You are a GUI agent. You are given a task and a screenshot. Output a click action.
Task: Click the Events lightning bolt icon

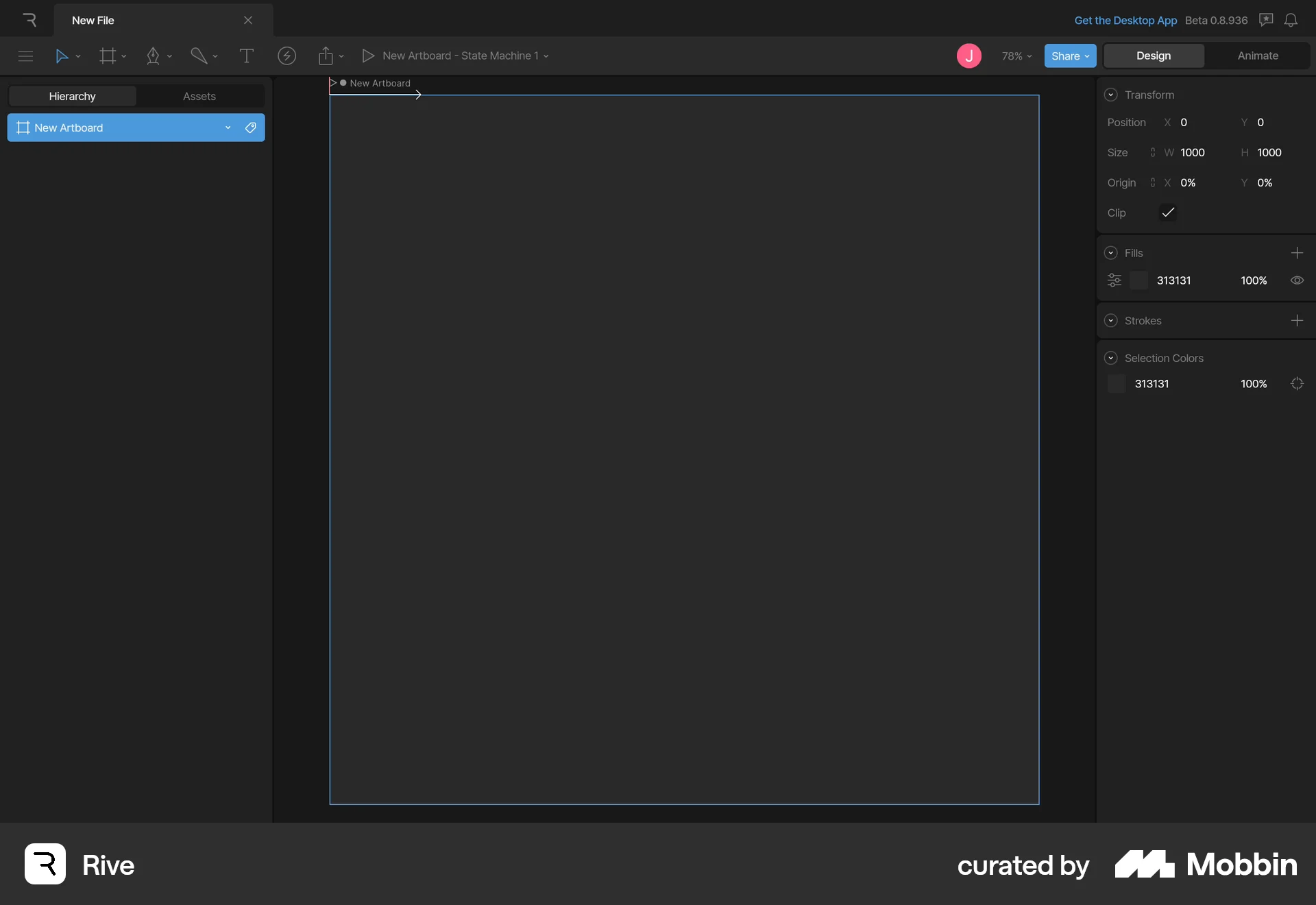(x=287, y=56)
